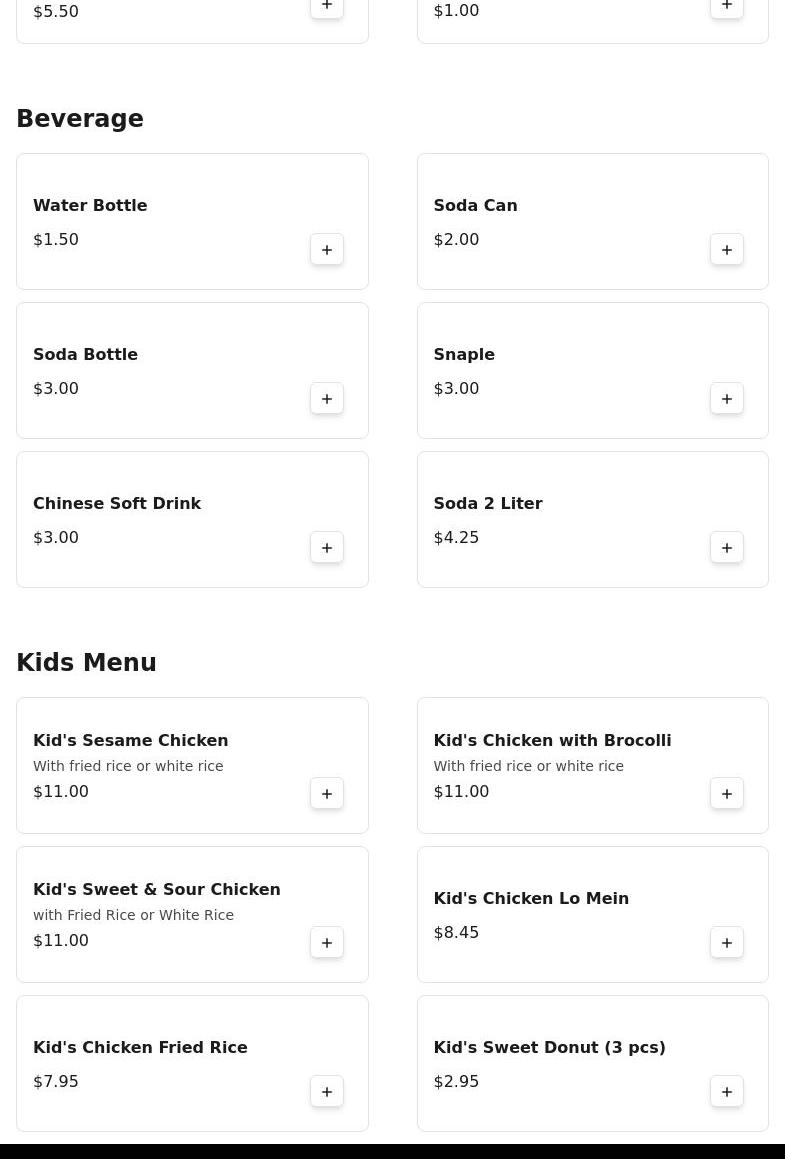Add Kid's Sweet Donut (3 pcs)
785x1159 pixels.
pos(727,1092)
